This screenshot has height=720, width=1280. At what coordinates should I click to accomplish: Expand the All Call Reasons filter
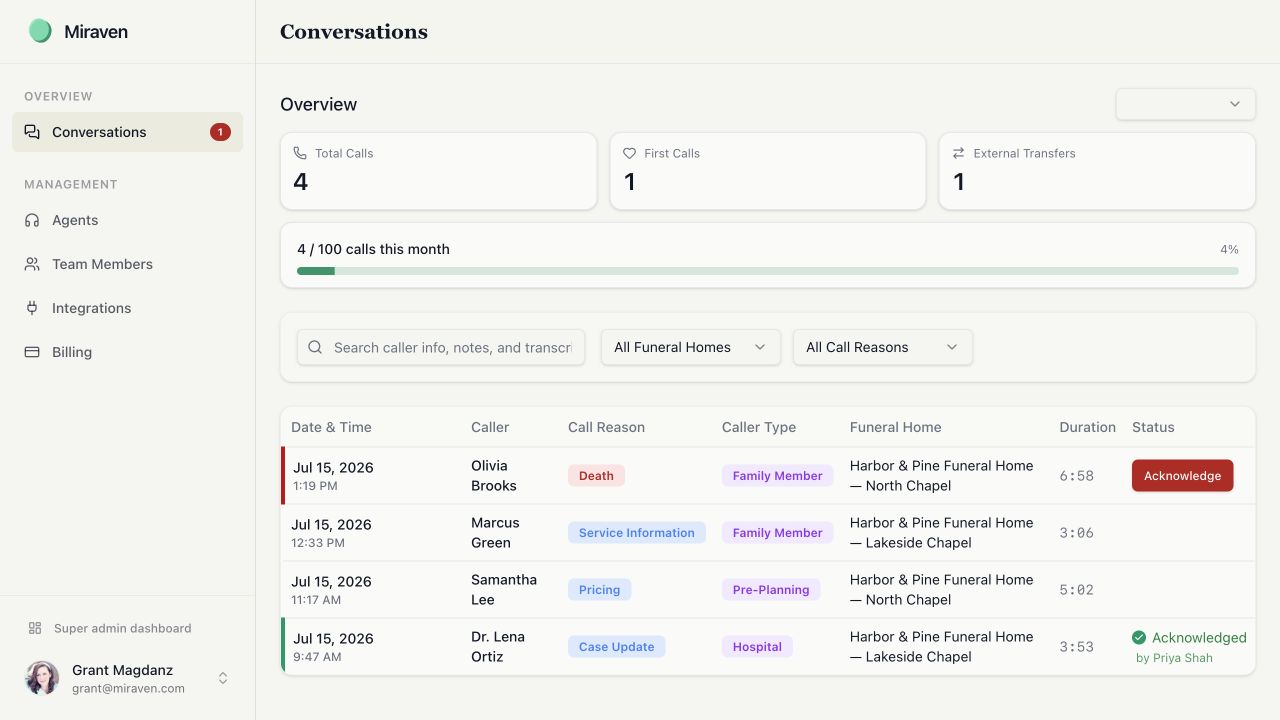882,347
